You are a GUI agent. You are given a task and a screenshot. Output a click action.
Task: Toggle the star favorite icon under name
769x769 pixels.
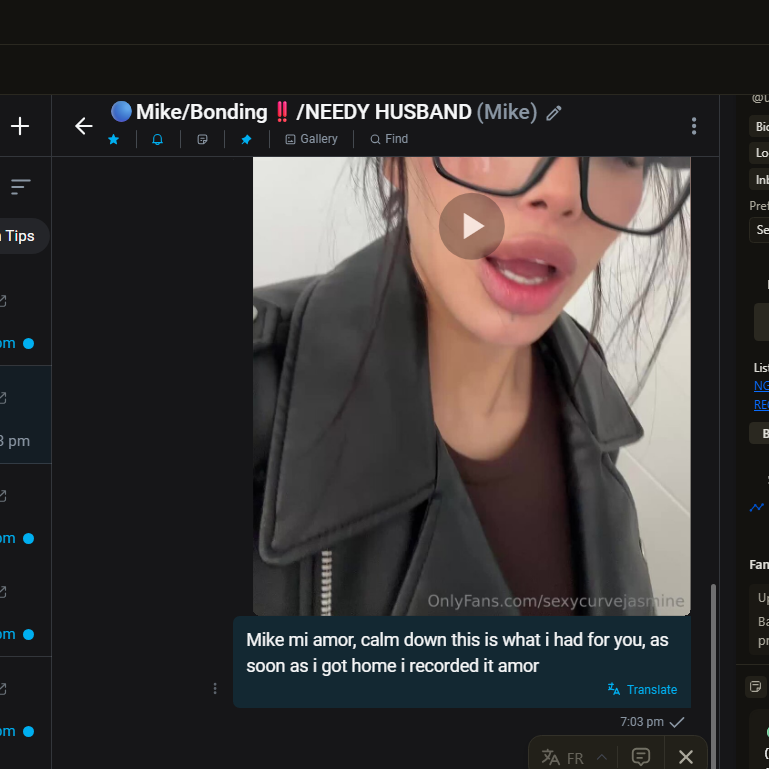113,139
